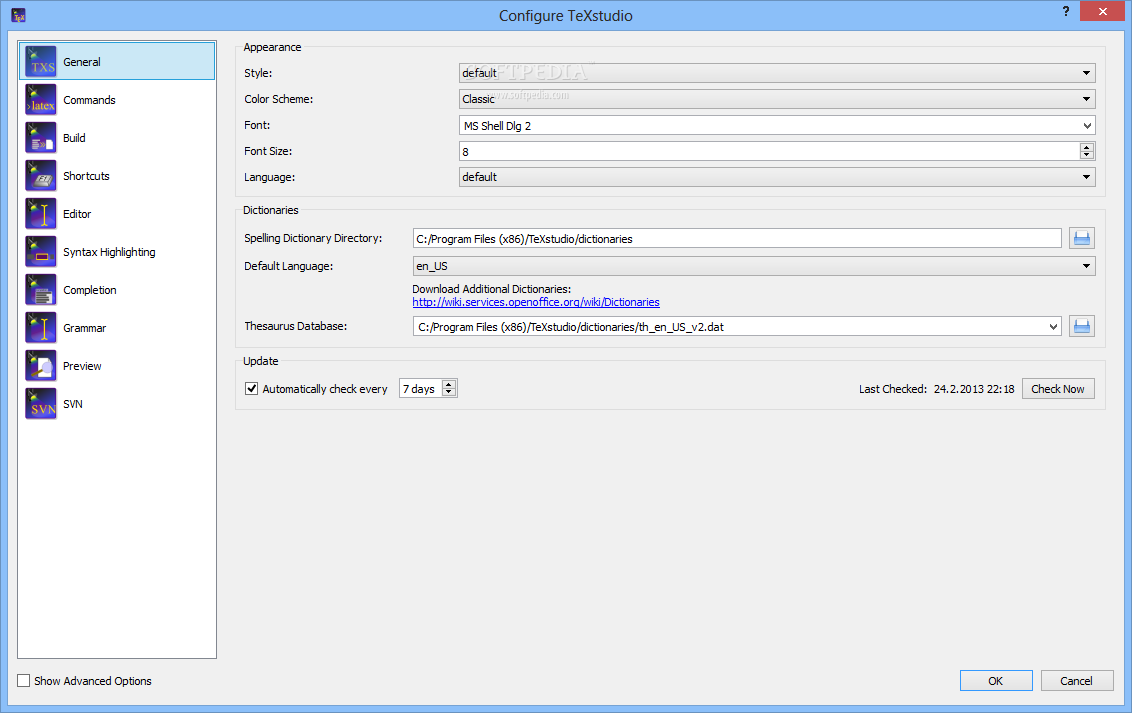
Task: Click the Download Additional Dictionaries text
Action: click(492, 289)
